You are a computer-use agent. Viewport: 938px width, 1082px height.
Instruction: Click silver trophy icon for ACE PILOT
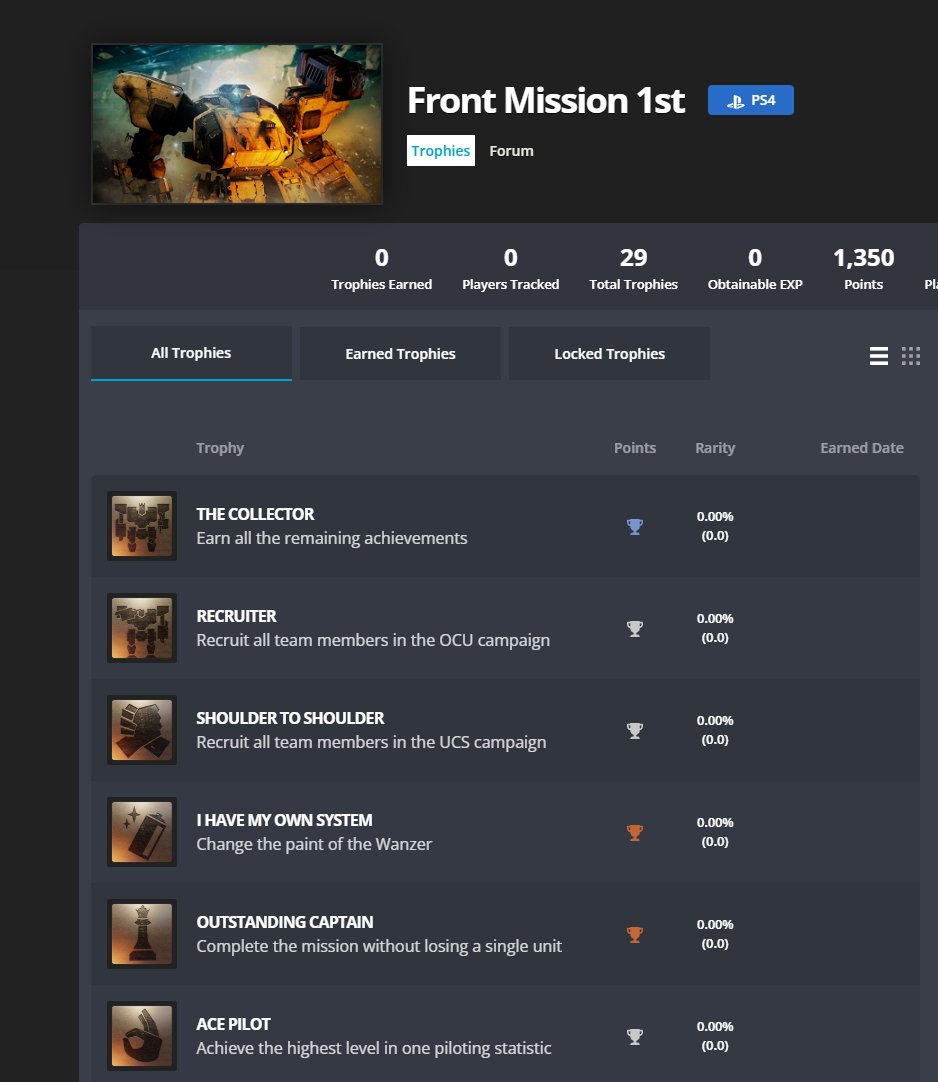point(635,1036)
